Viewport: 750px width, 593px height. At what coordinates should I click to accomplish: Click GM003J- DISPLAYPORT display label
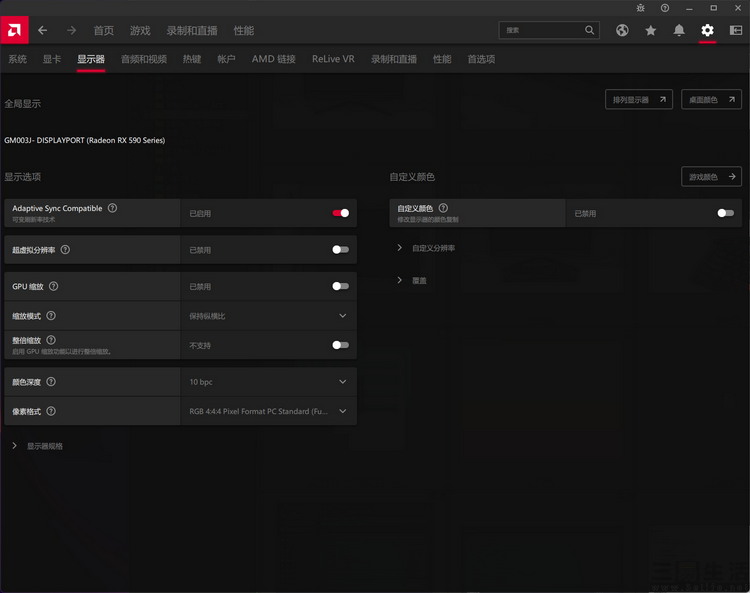(85, 140)
